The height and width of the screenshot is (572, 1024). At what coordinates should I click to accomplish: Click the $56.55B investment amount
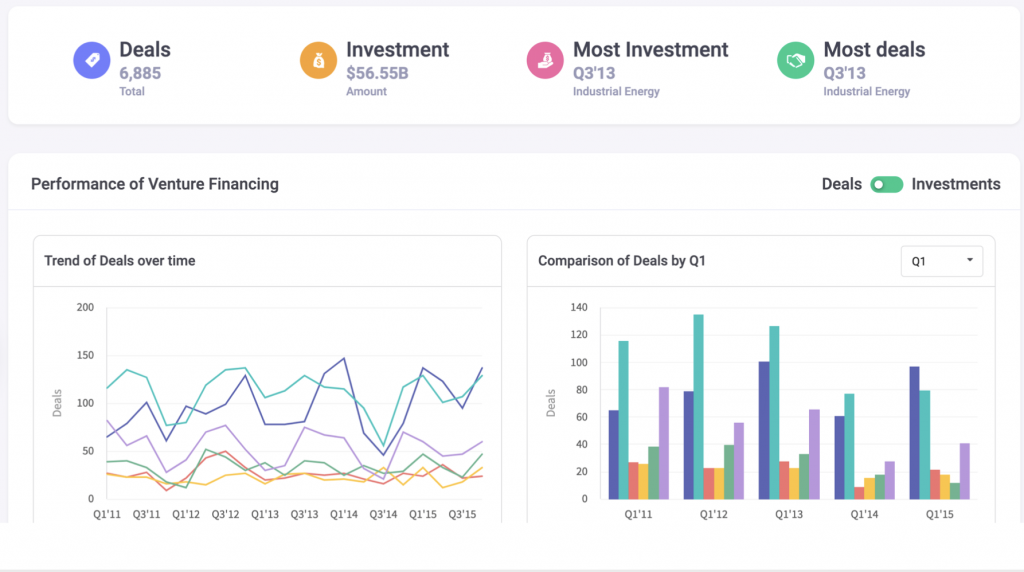[377, 73]
